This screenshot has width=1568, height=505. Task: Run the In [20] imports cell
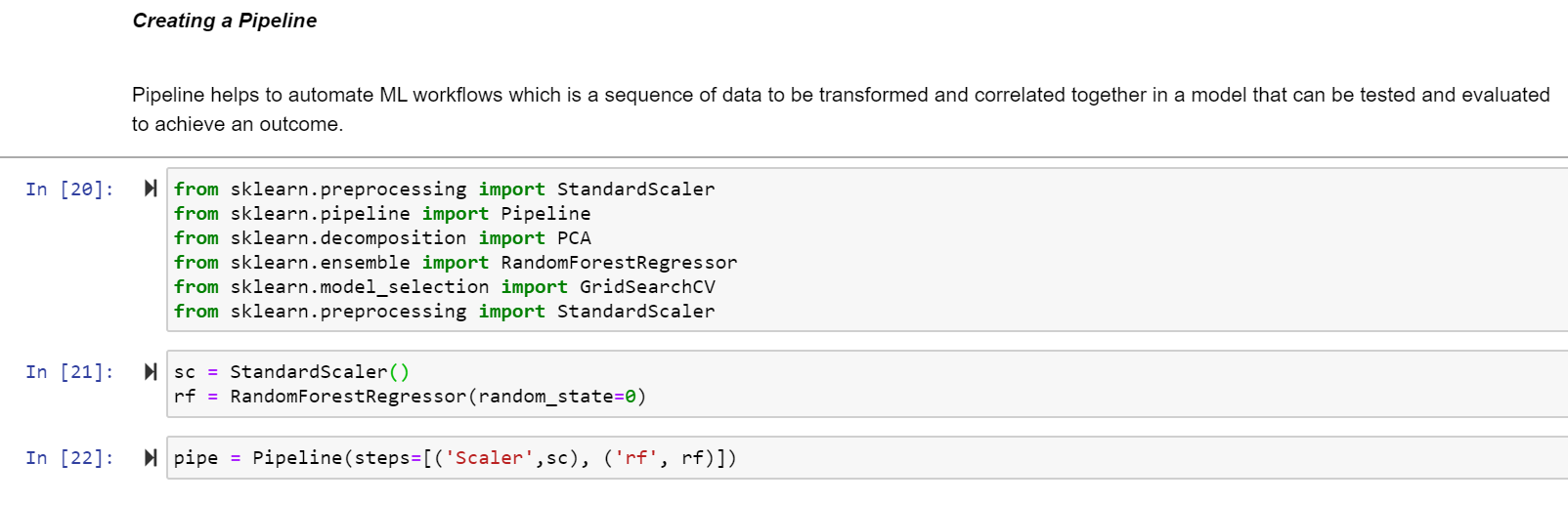151,189
